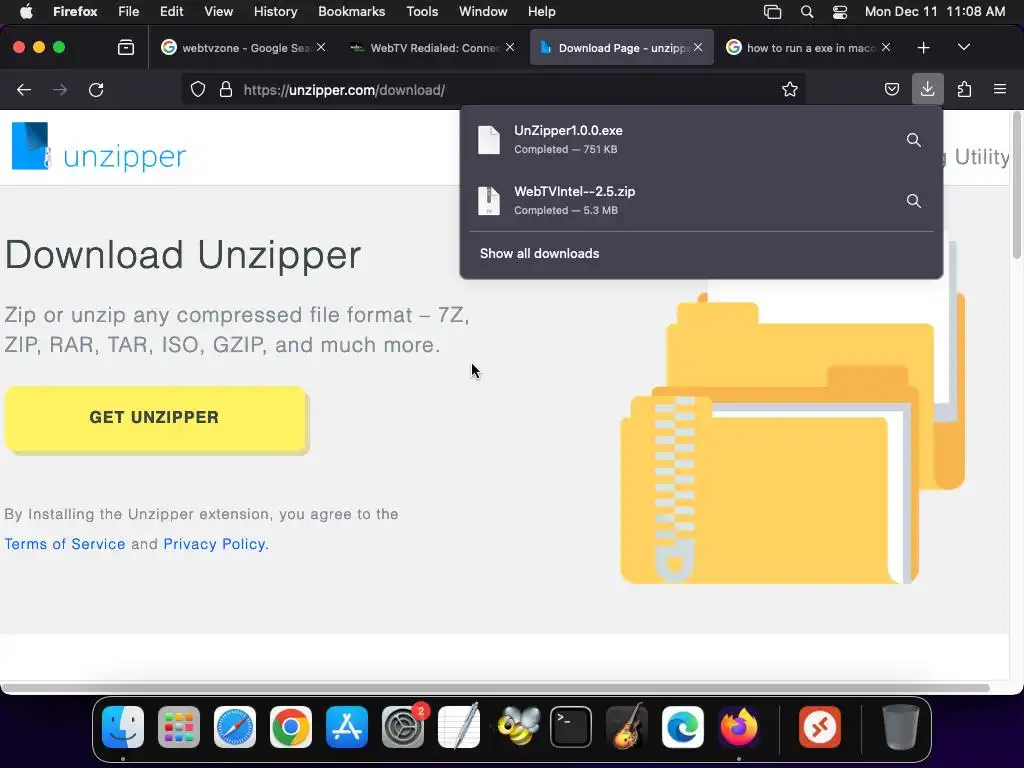The image size is (1024, 768).
Task: Open Launchpad from the Dock
Action: point(179,727)
